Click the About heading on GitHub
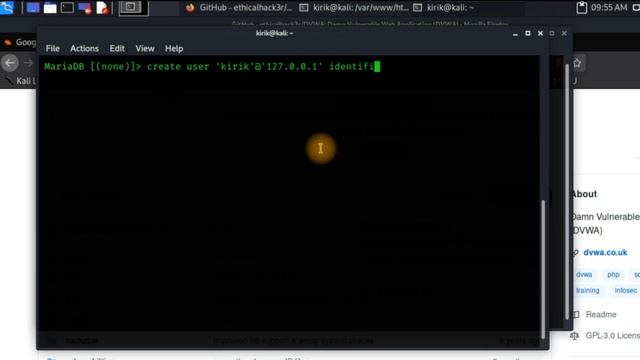 coord(584,194)
